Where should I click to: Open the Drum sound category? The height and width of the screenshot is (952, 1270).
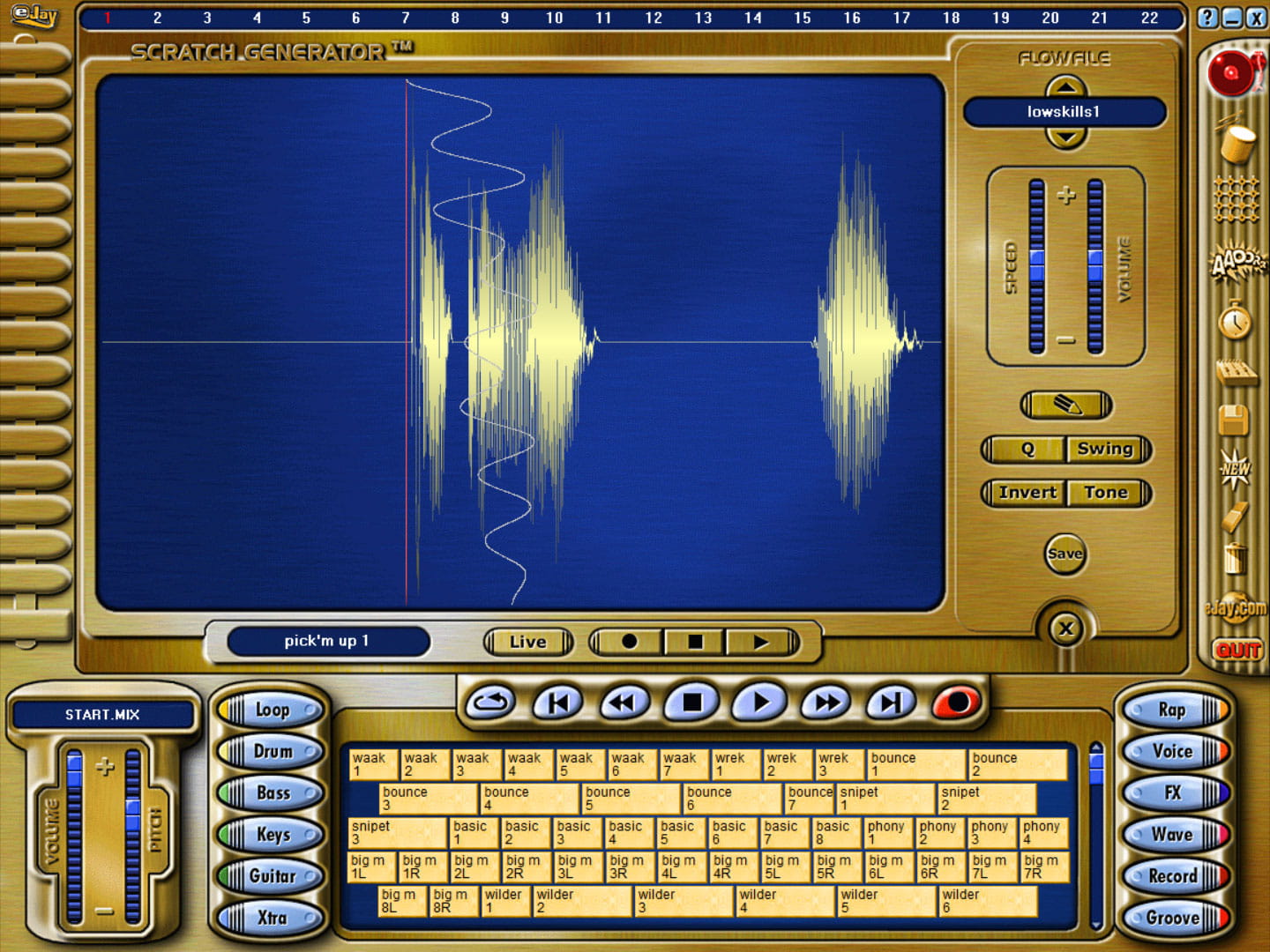[273, 752]
